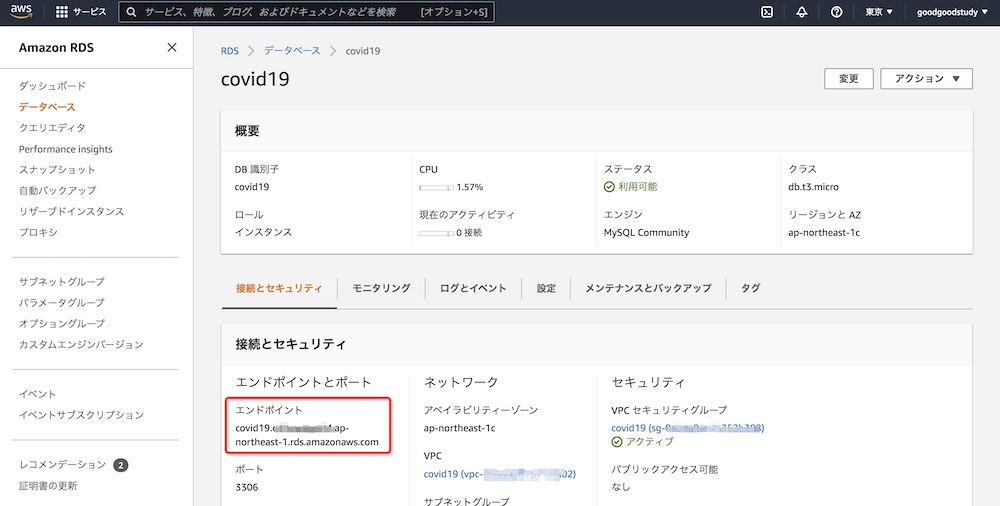Click the CPU usage bar

(x=436, y=187)
